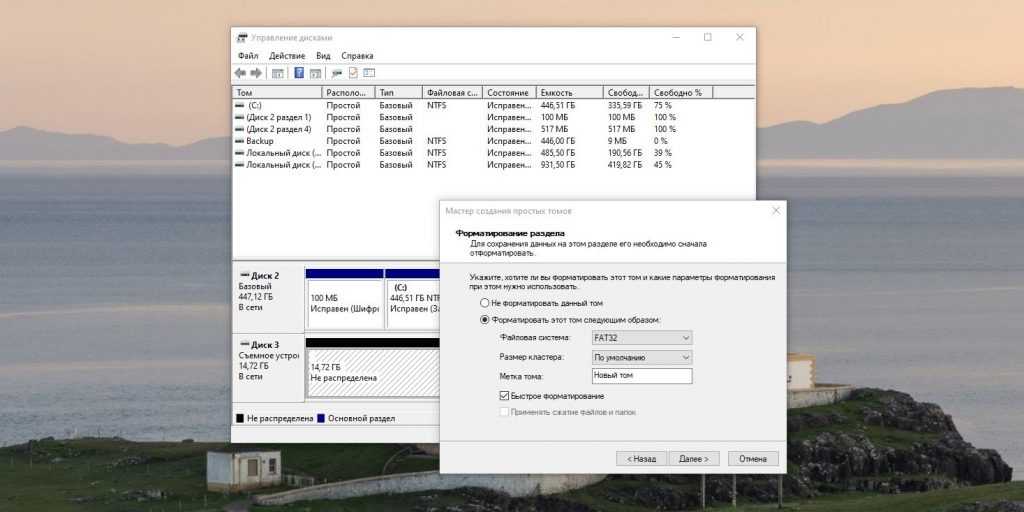This screenshot has width=1024, height=512.
Task: Click the Forward arrow in the toolbar
Action: 256,73
